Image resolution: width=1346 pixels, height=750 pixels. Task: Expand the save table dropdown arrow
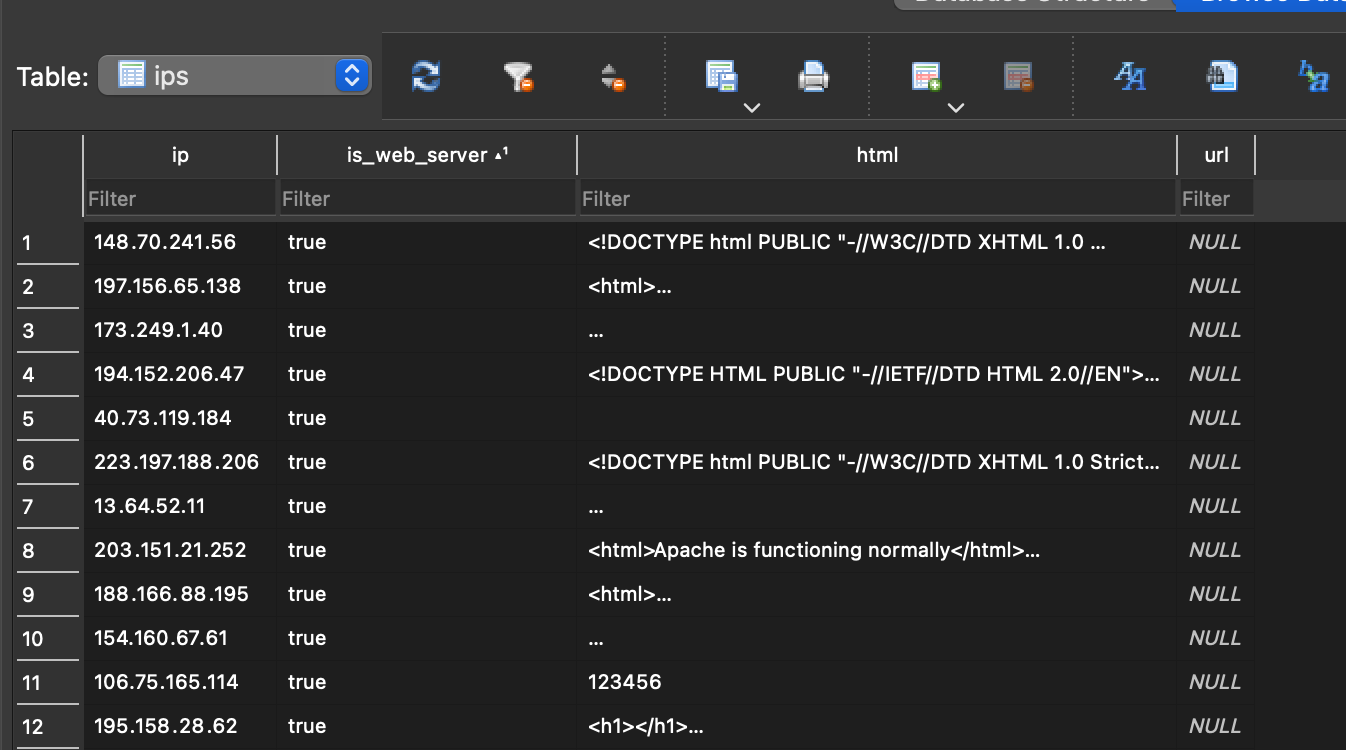pos(752,107)
